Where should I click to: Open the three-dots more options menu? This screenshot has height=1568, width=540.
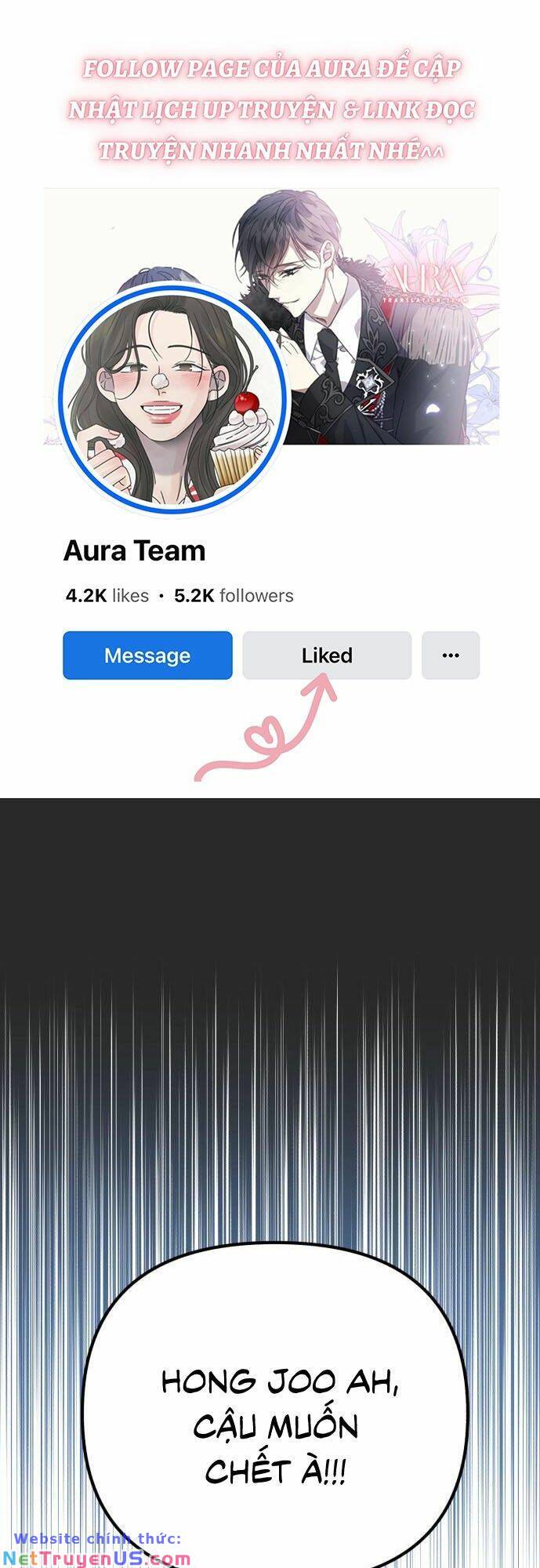tap(451, 655)
